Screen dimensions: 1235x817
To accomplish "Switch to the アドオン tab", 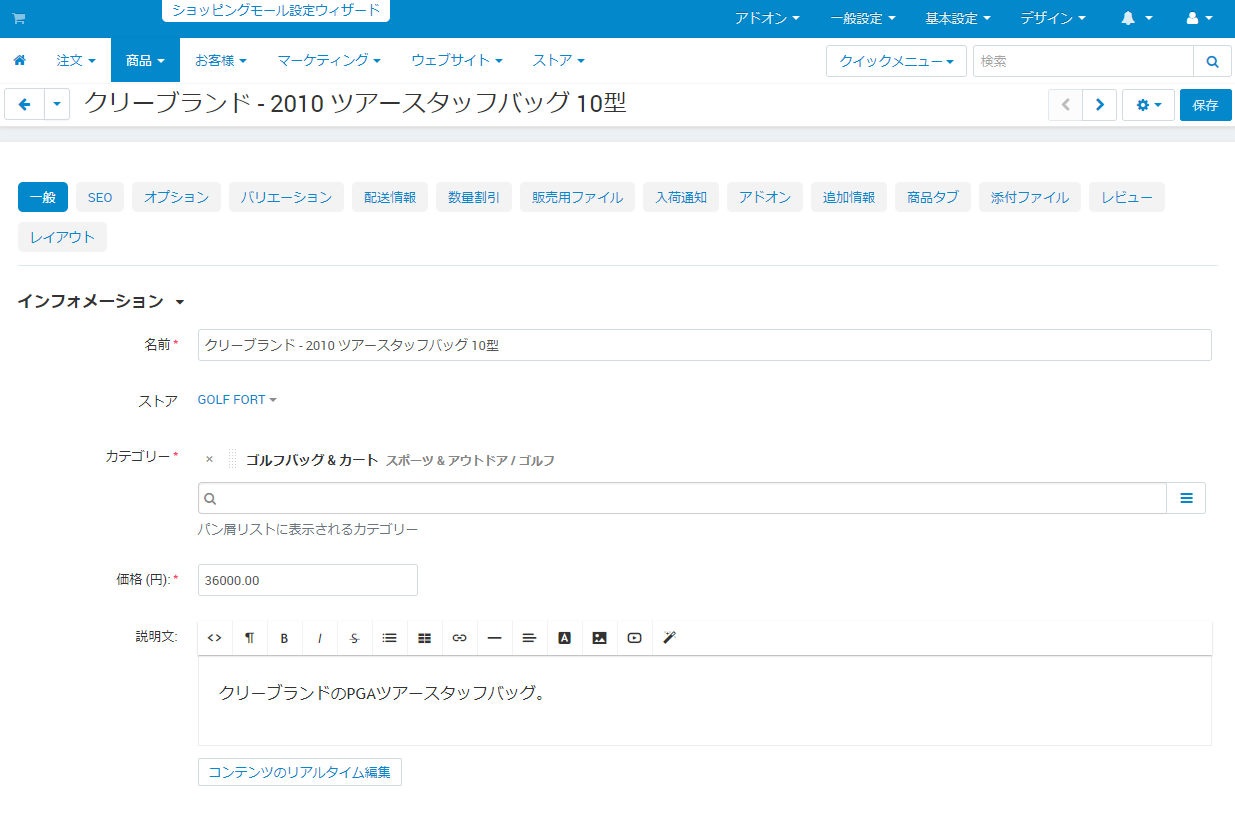I will [x=765, y=197].
